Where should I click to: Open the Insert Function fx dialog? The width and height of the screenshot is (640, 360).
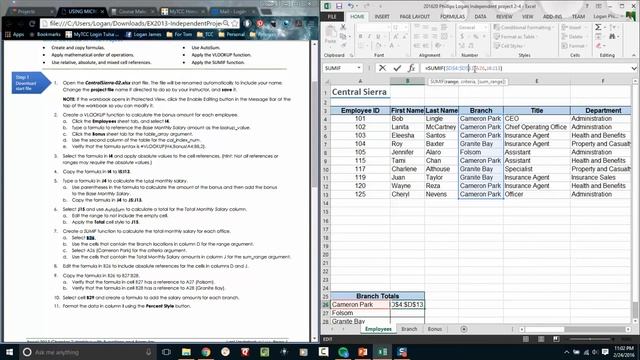(x=411, y=68)
